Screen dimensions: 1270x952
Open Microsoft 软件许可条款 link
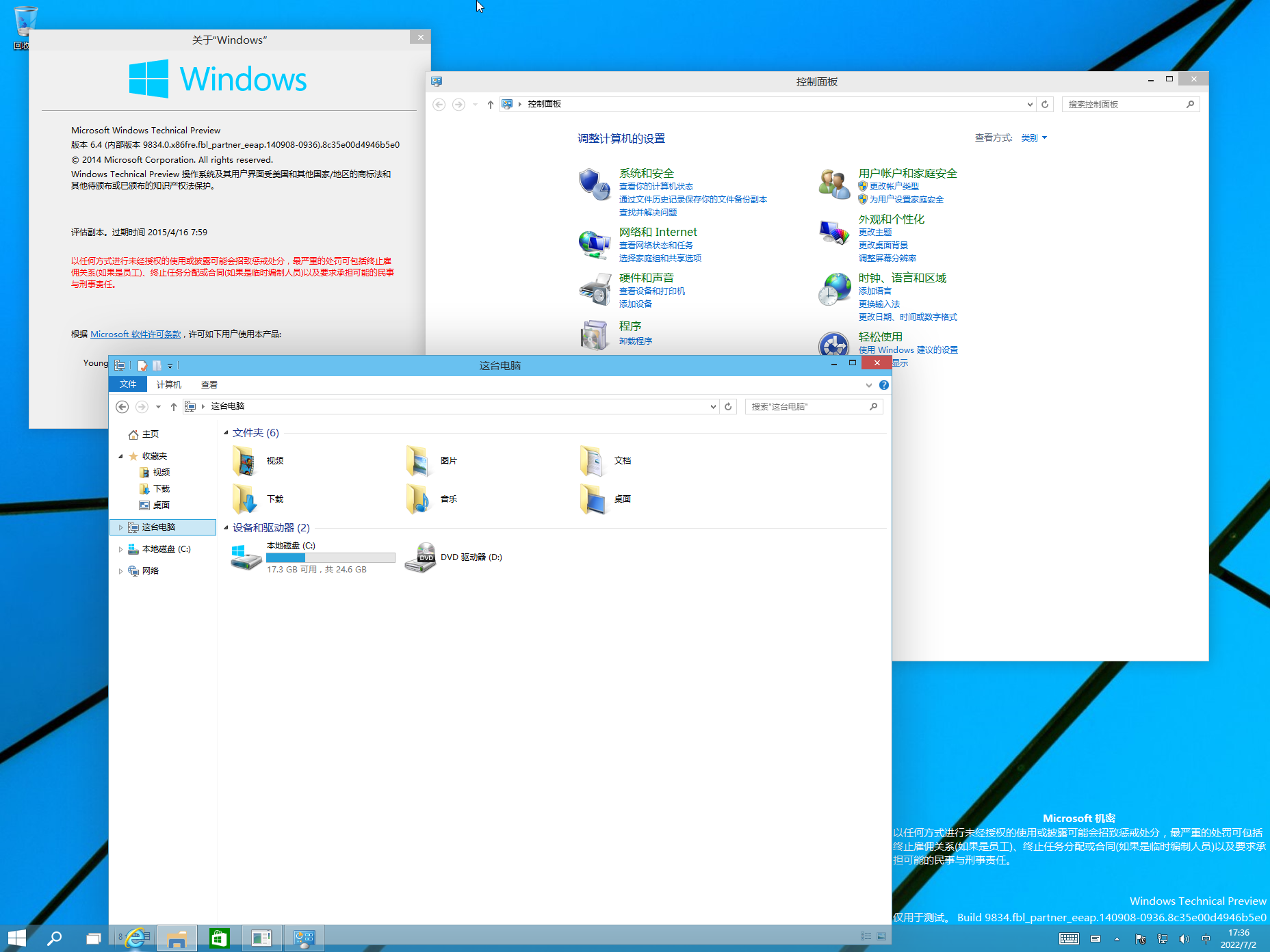tap(135, 334)
